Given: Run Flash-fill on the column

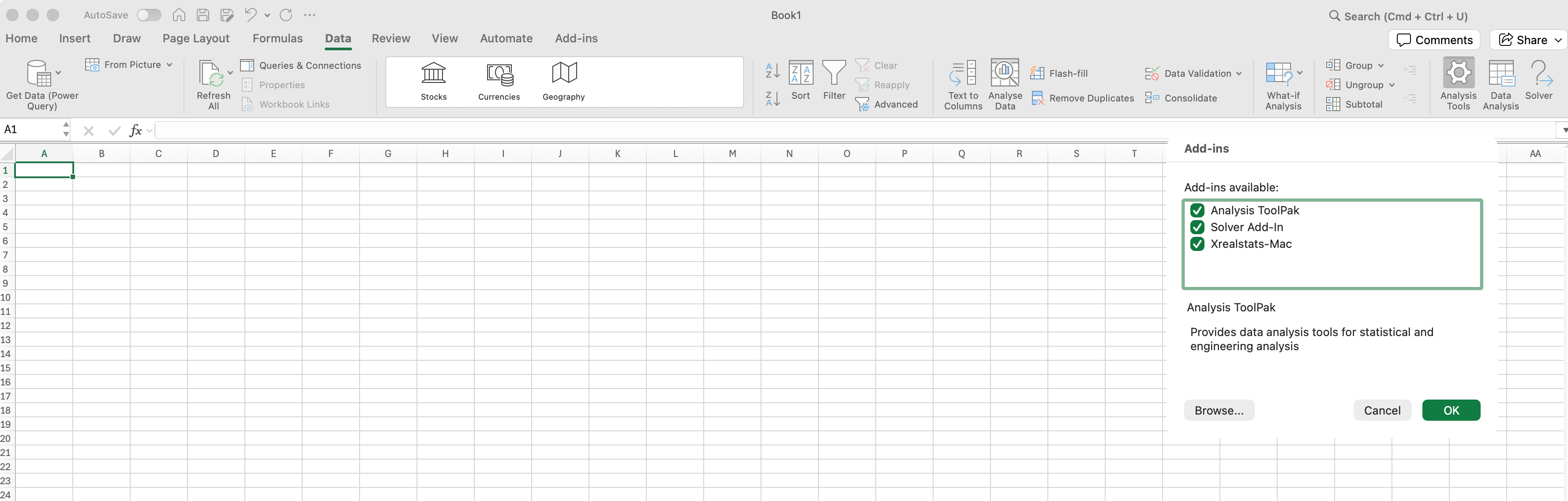Looking at the screenshot, I should [1058, 73].
